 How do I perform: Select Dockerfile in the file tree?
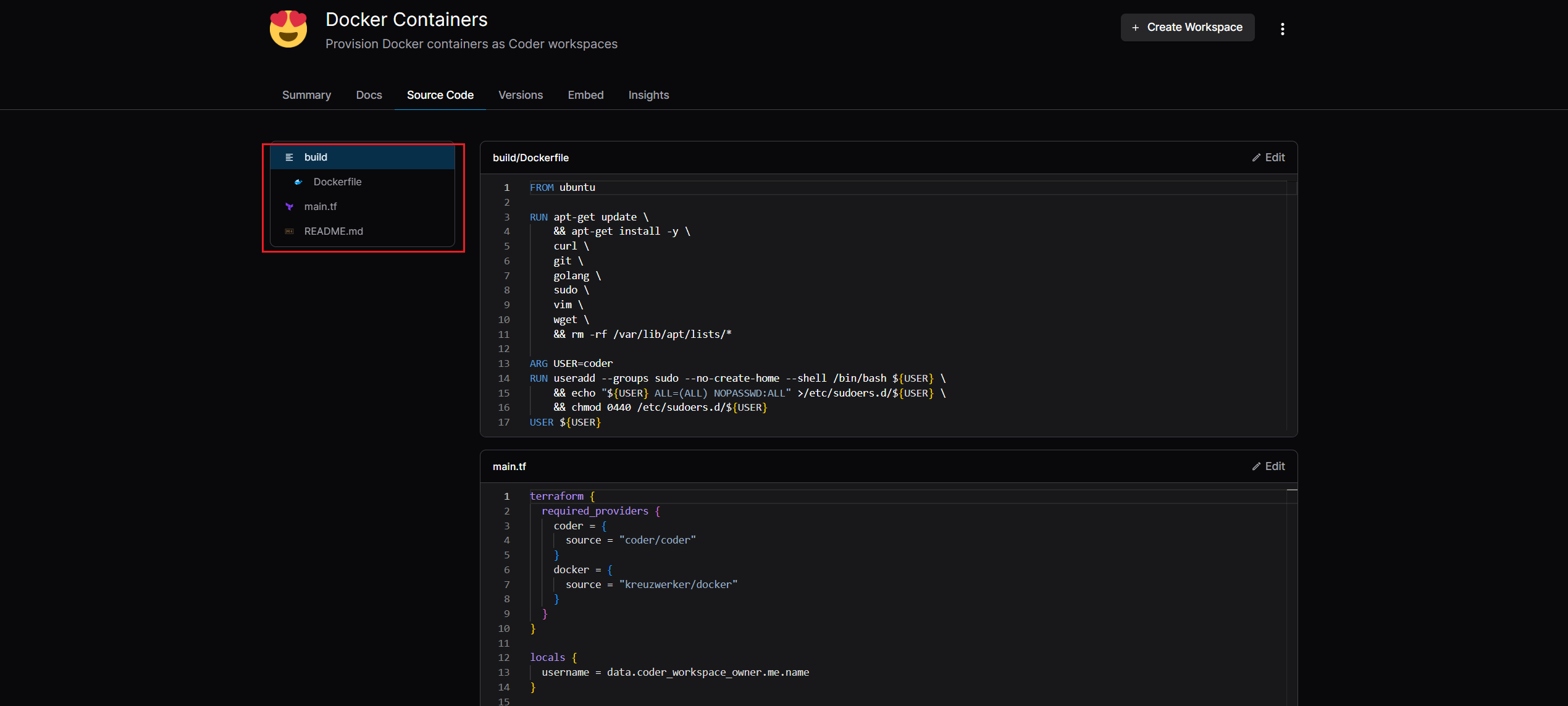point(337,182)
